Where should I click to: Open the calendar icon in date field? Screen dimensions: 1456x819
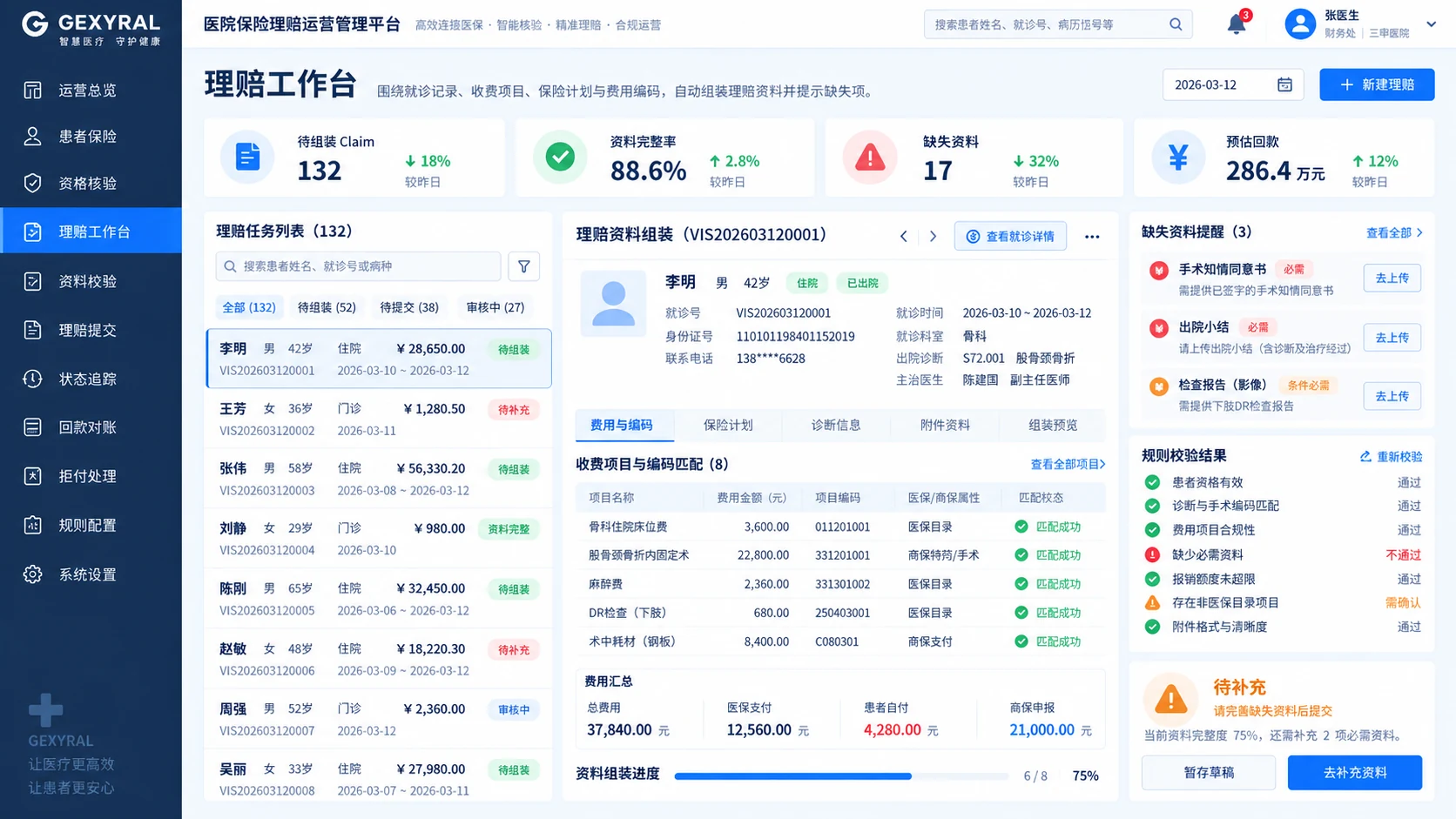coord(1284,84)
